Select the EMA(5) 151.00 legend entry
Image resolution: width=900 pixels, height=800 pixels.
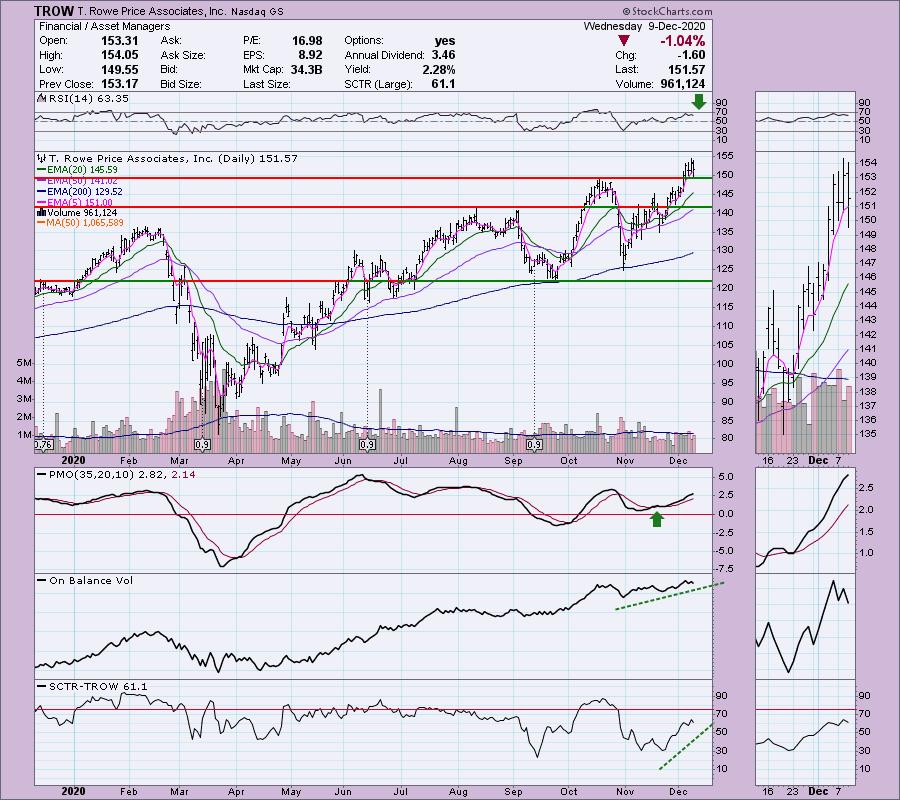[x=80, y=202]
